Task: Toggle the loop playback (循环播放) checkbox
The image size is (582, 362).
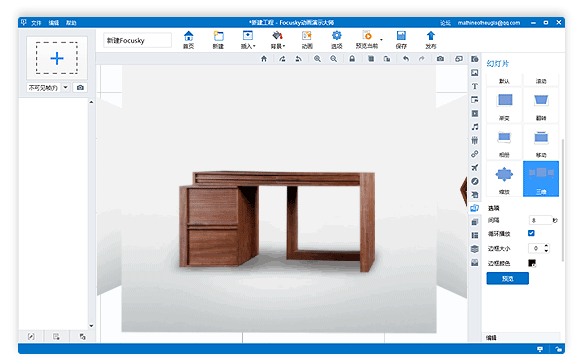Action: pyautogui.click(x=531, y=233)
